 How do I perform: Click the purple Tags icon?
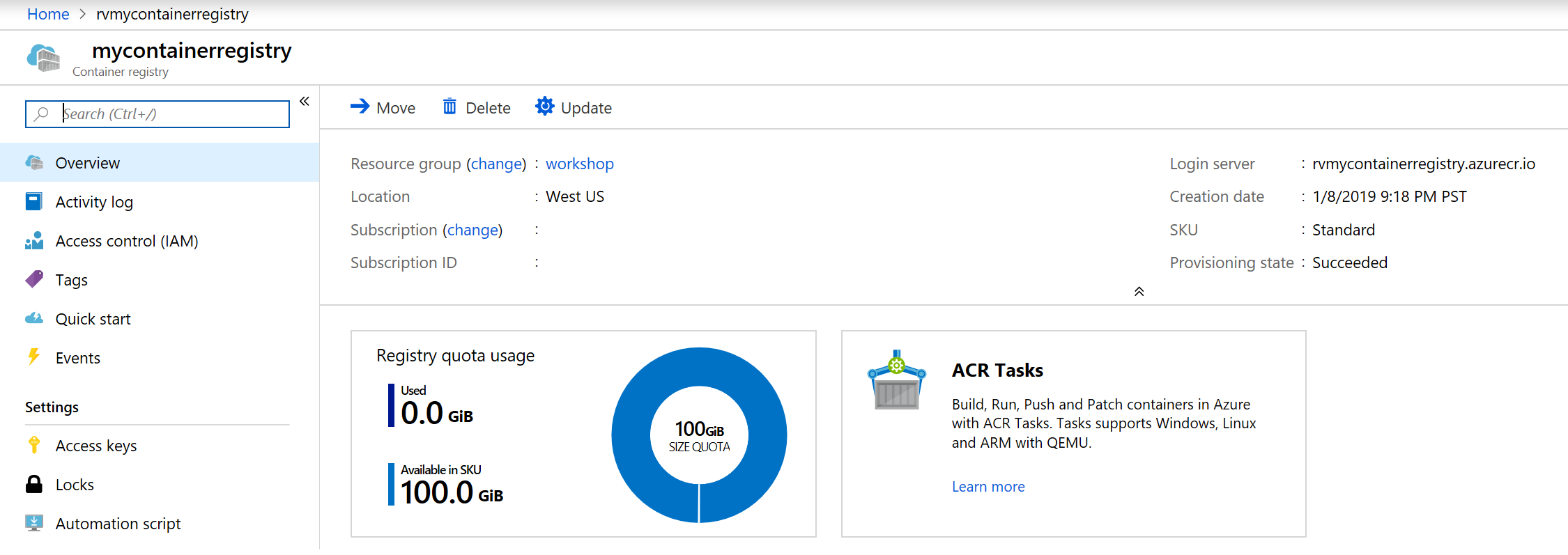tap(34, 279)
